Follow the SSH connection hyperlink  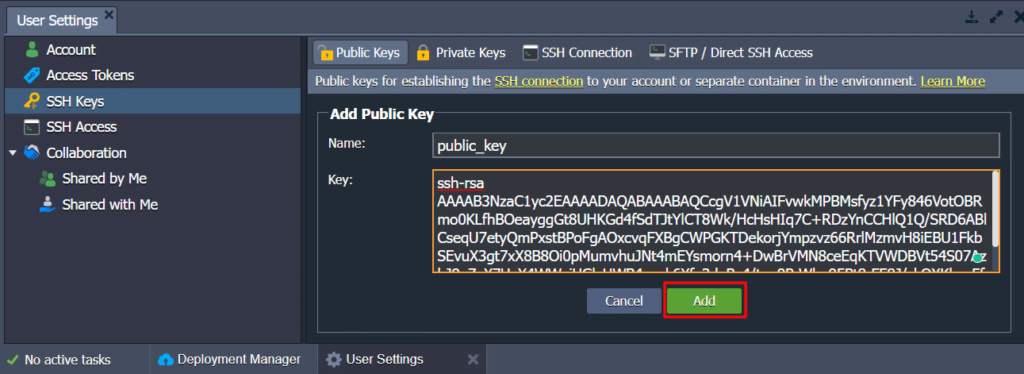coord(538,82)
